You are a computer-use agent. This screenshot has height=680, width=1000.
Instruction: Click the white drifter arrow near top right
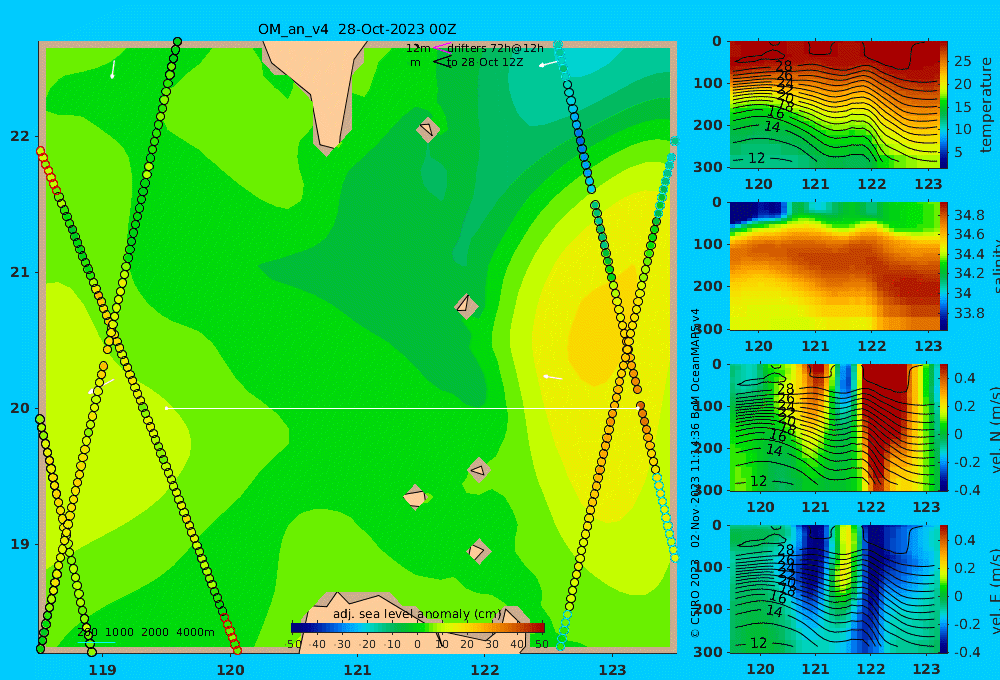click(548, 64)
